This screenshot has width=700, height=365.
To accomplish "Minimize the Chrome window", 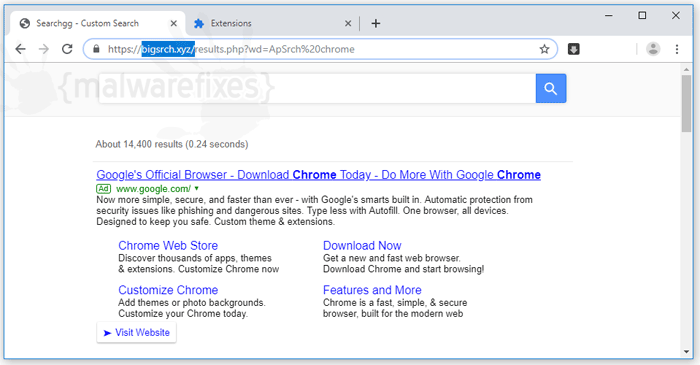I will 608,16.
